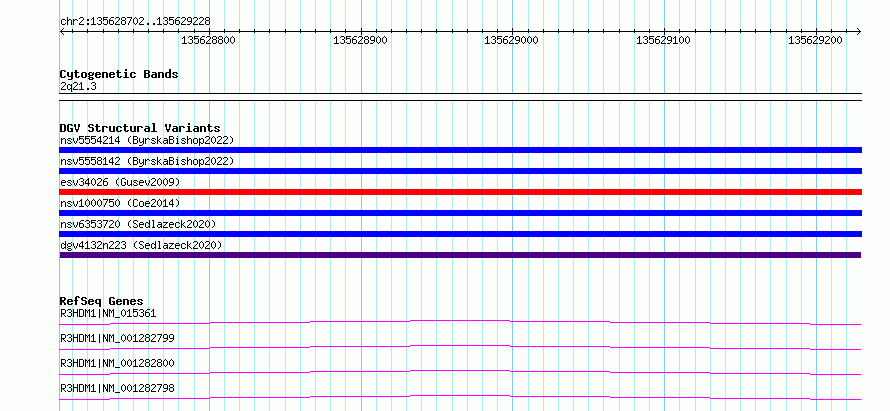
Task: Click the 135629000 ruler coordinate
Action: click(x=511, y=40)
